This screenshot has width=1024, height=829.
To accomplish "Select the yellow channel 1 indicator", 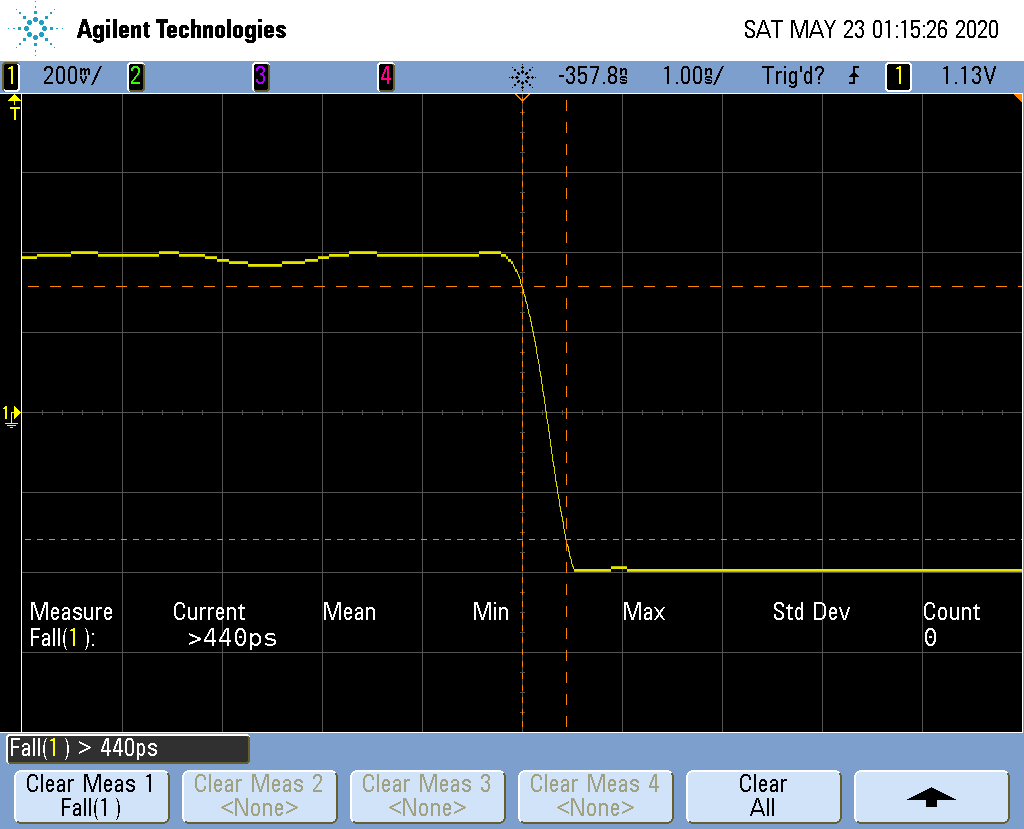I will pyautogui.click(x=12, y=76).
